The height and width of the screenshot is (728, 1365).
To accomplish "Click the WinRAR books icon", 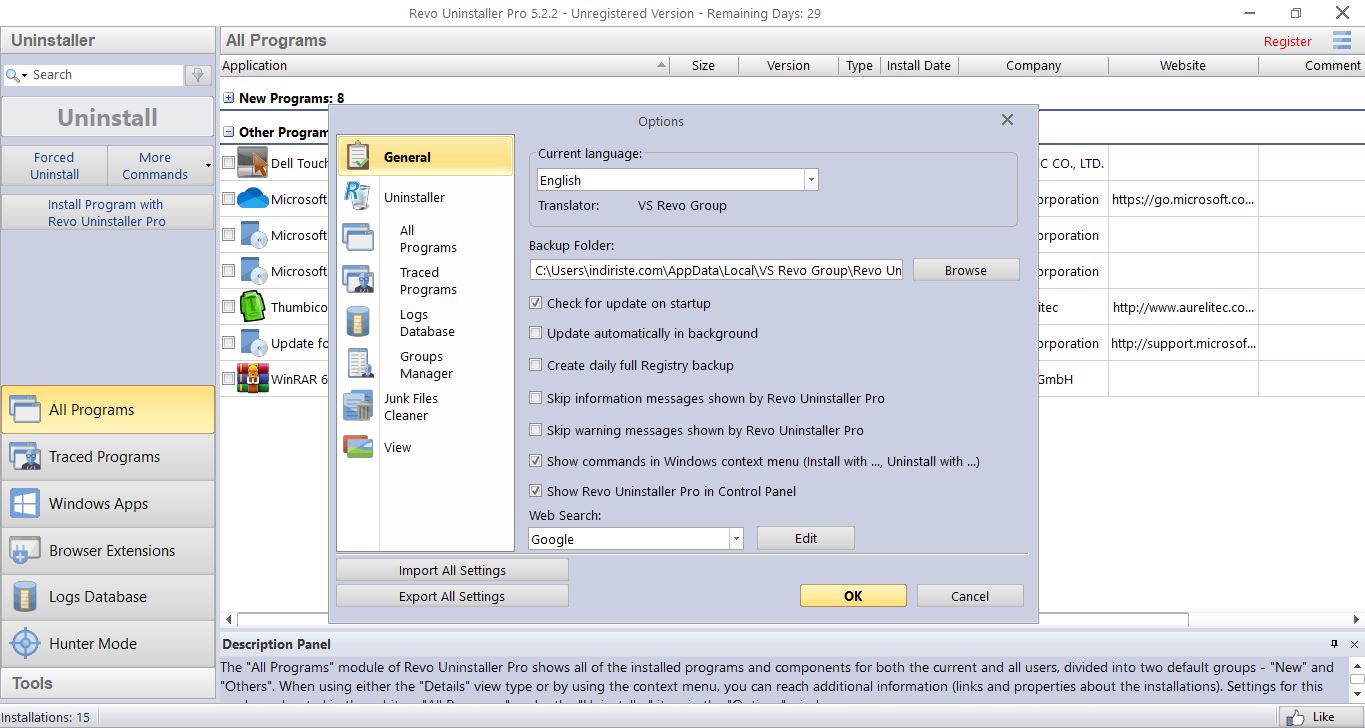I will [253, 379].
